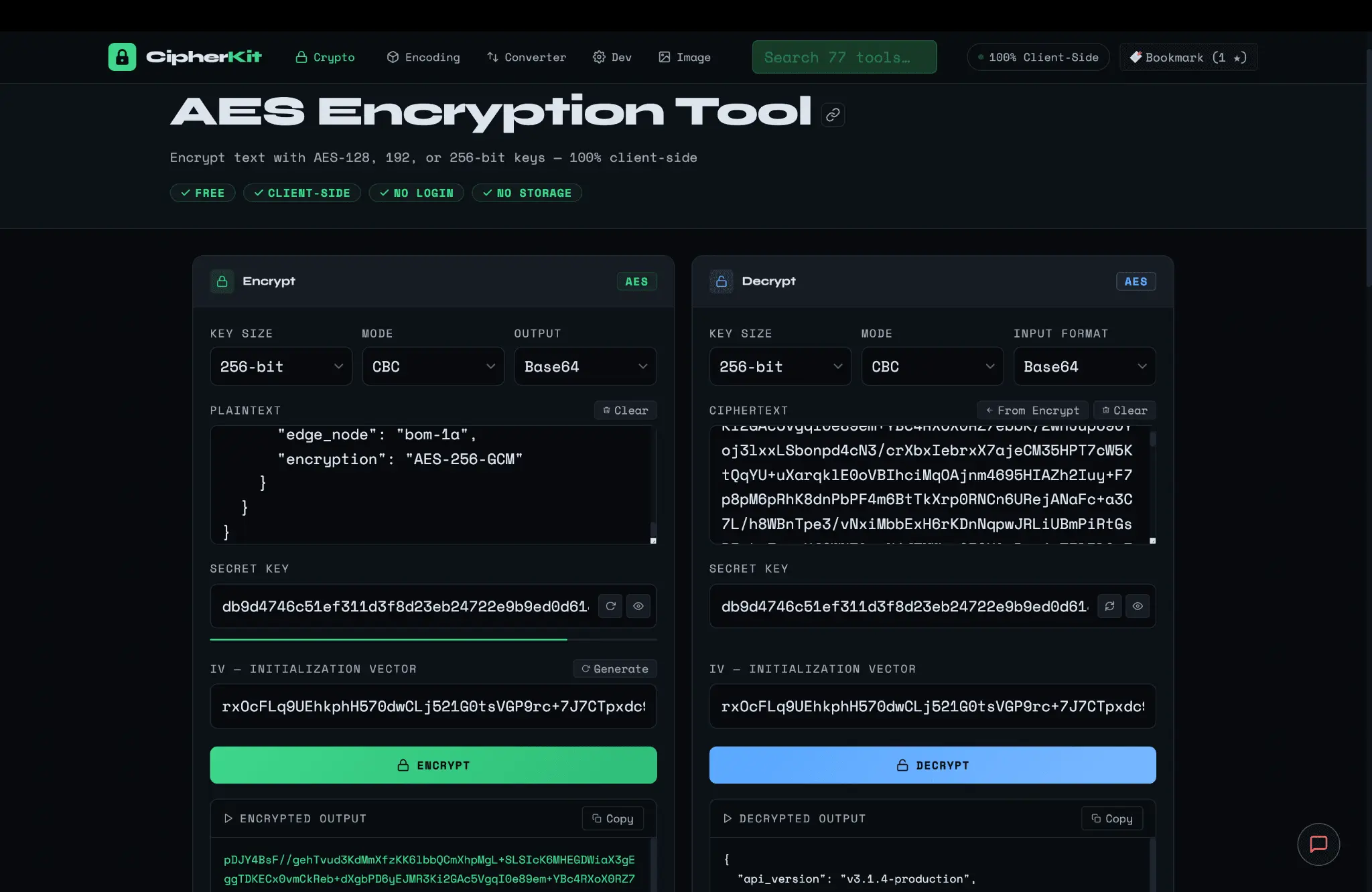
Task: Sync the Decrypt secret key icon
Action: coord(1109,606)
